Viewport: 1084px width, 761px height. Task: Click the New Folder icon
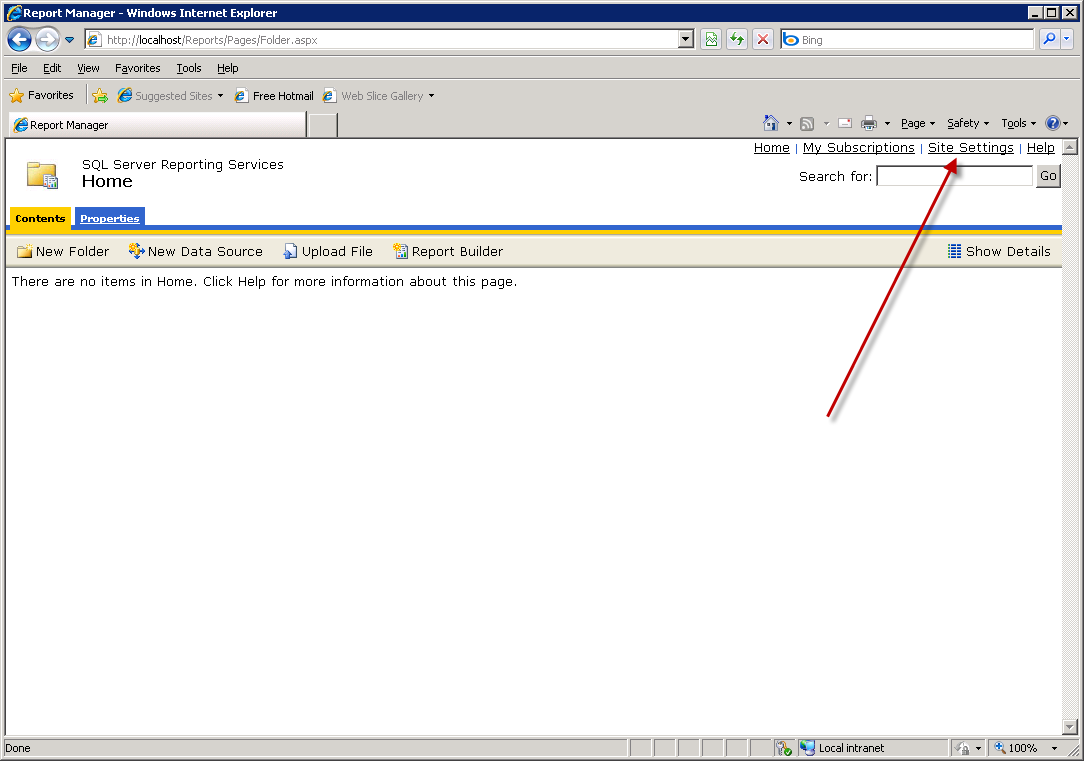pos(25,252)
